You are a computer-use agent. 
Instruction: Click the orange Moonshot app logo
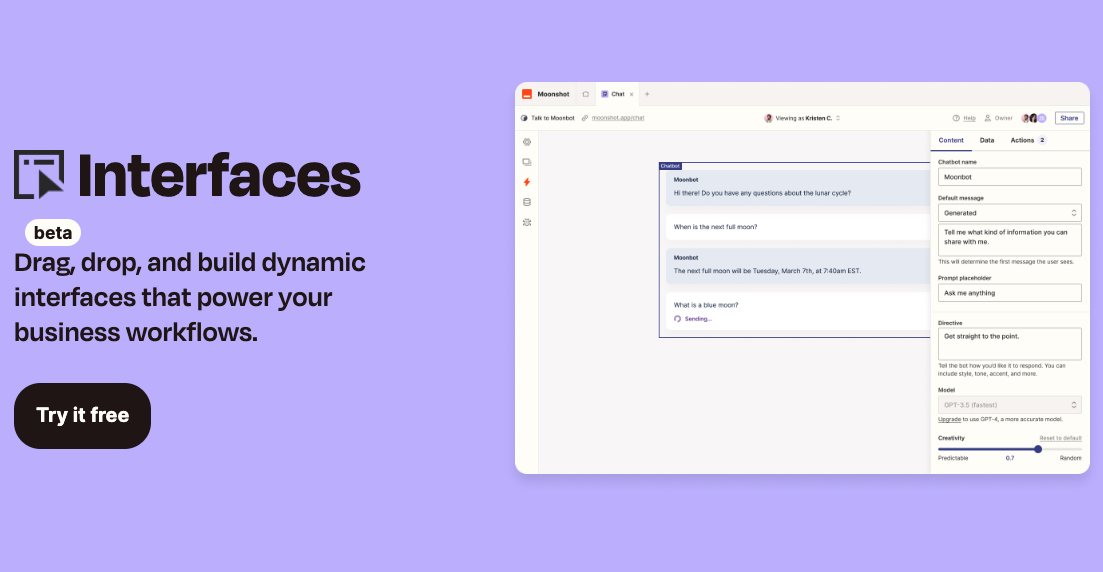(x=527, y=94)
